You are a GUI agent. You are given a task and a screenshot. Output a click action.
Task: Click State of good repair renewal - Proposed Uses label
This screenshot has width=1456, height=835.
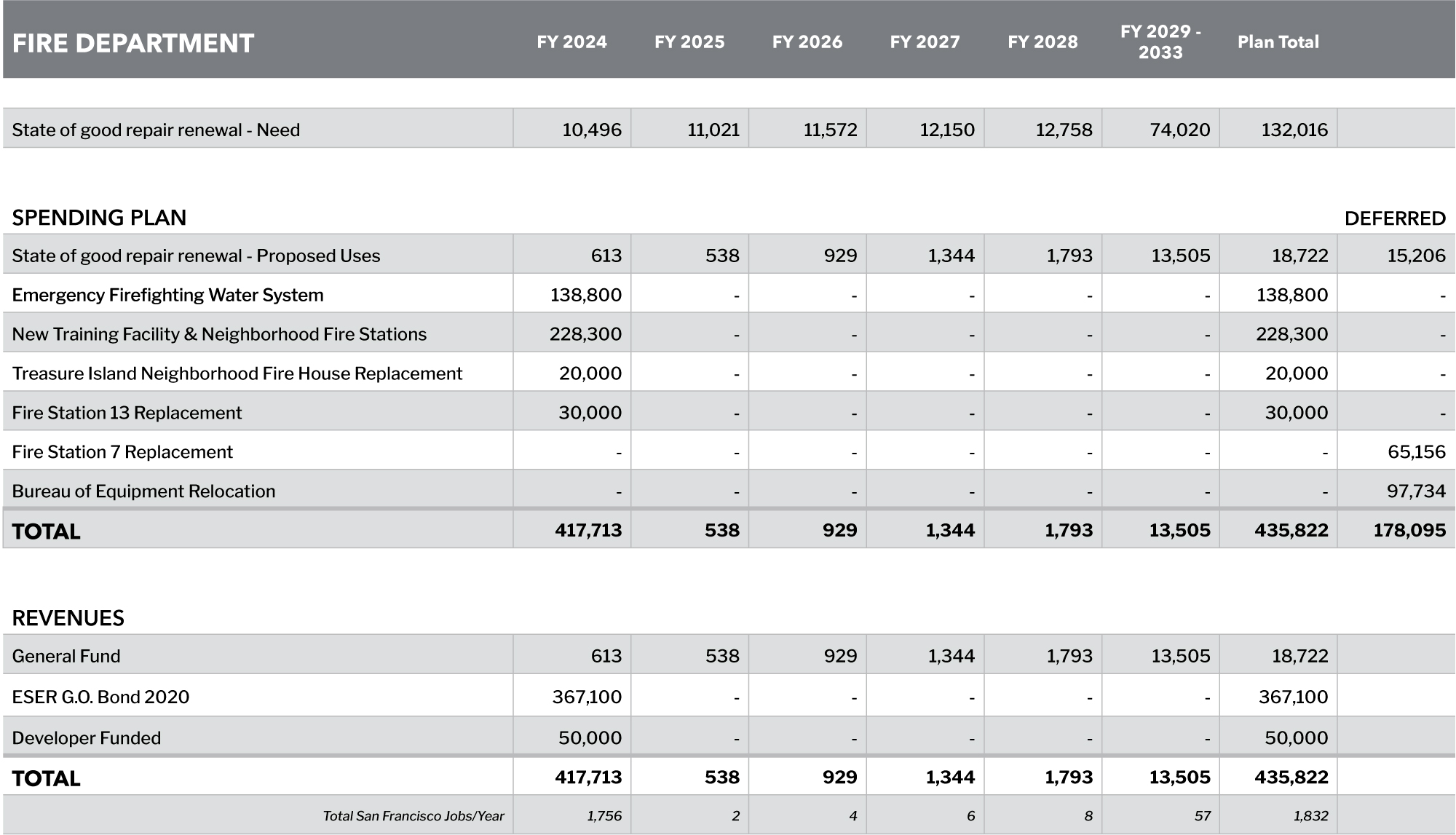[196, 256]
